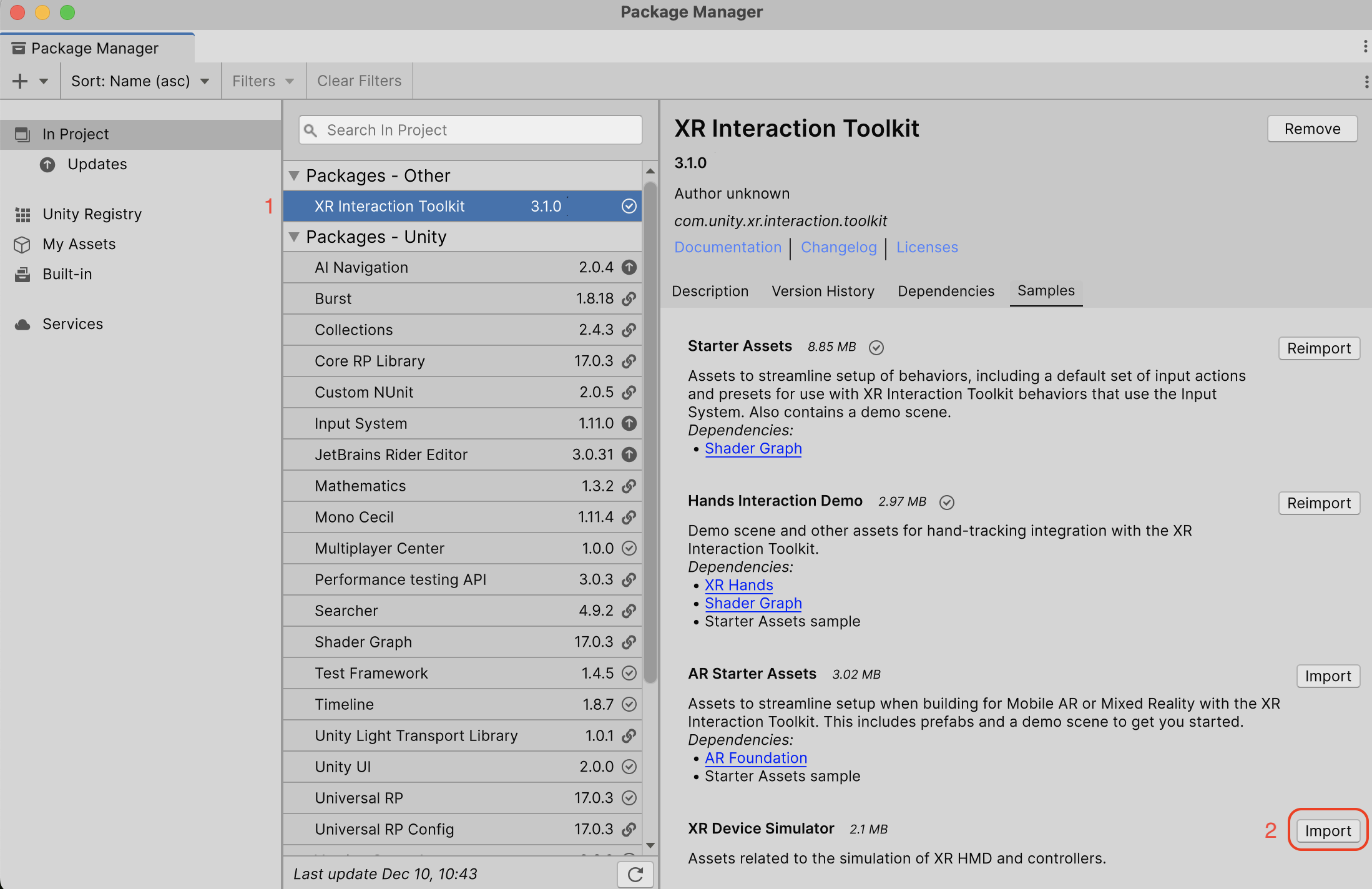The width and height of the screenshot is (1372, 889).
Task: Collapse the Packages - Other group
Action: point(295,175)
